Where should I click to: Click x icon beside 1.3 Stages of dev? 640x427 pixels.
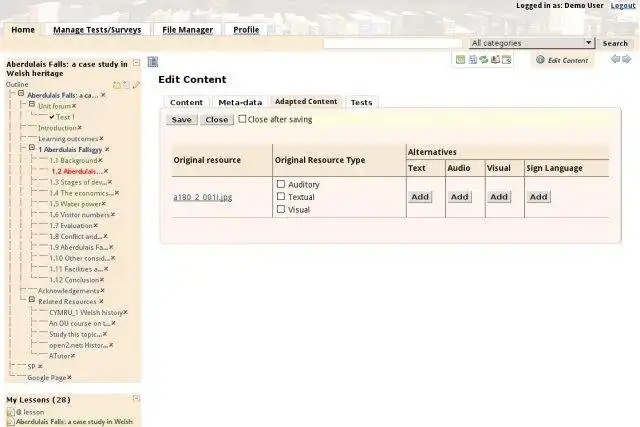click(x=110, y=182)
